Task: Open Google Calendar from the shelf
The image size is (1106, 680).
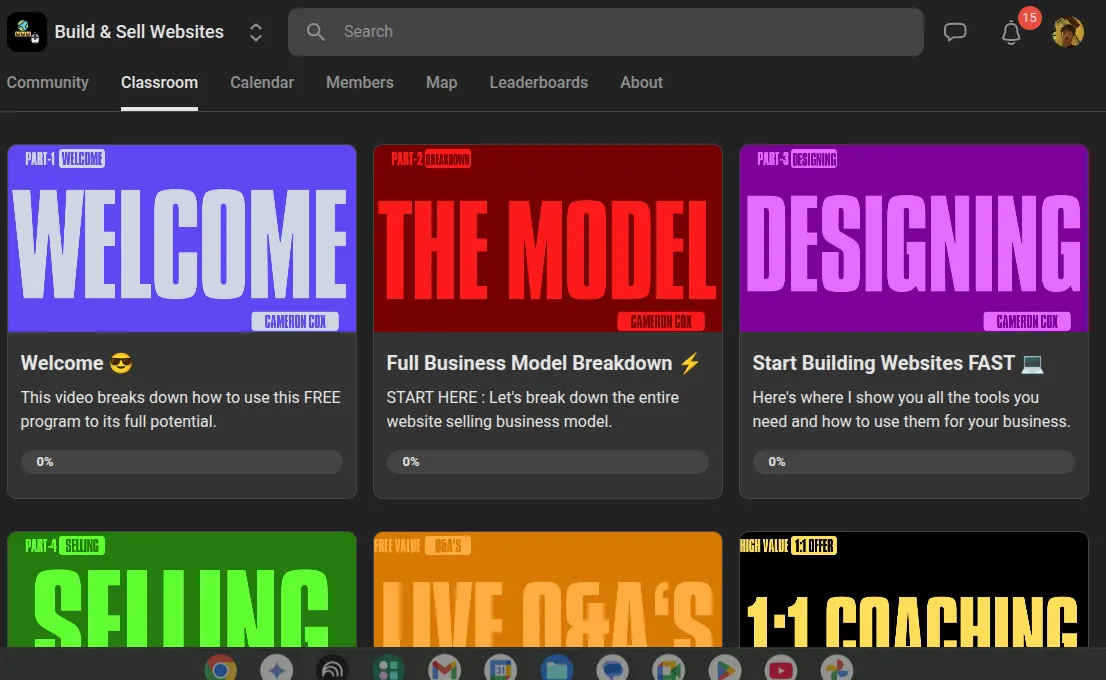Action: click(x=501, y=669)
